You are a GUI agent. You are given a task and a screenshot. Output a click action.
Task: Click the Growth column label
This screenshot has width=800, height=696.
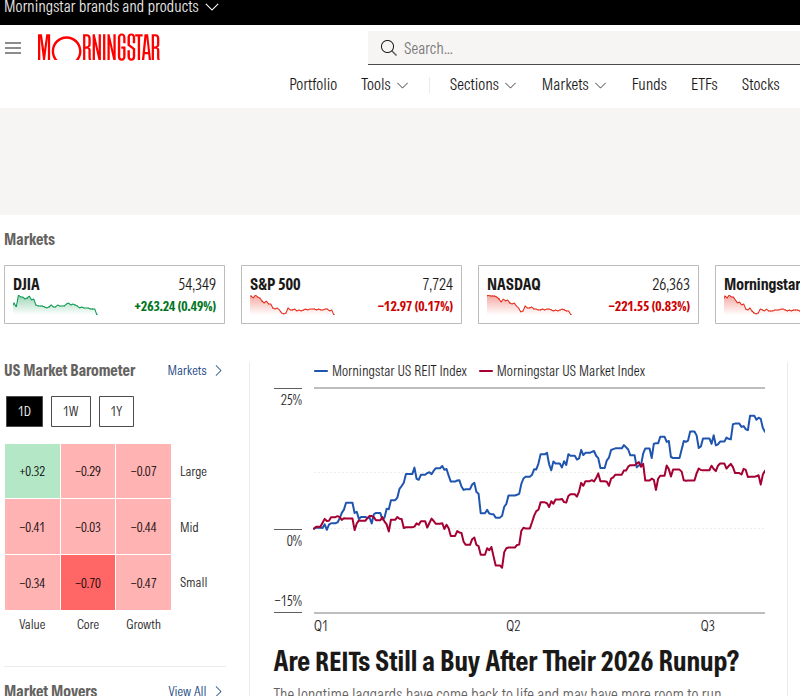pyautogui.click(x=143, y=625)
